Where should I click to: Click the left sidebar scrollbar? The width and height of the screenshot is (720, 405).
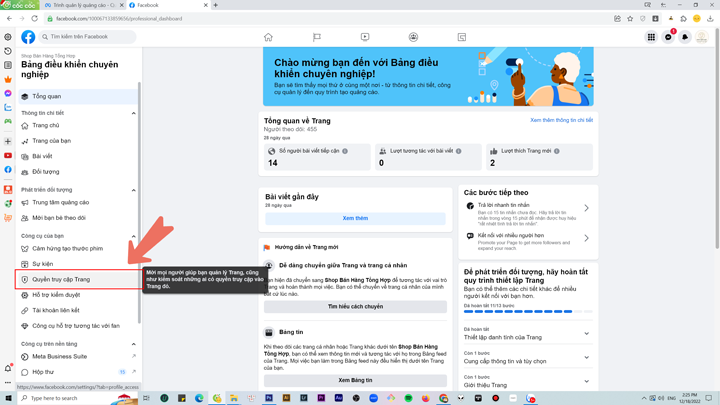pyautogui.click(x=139, y=202)
